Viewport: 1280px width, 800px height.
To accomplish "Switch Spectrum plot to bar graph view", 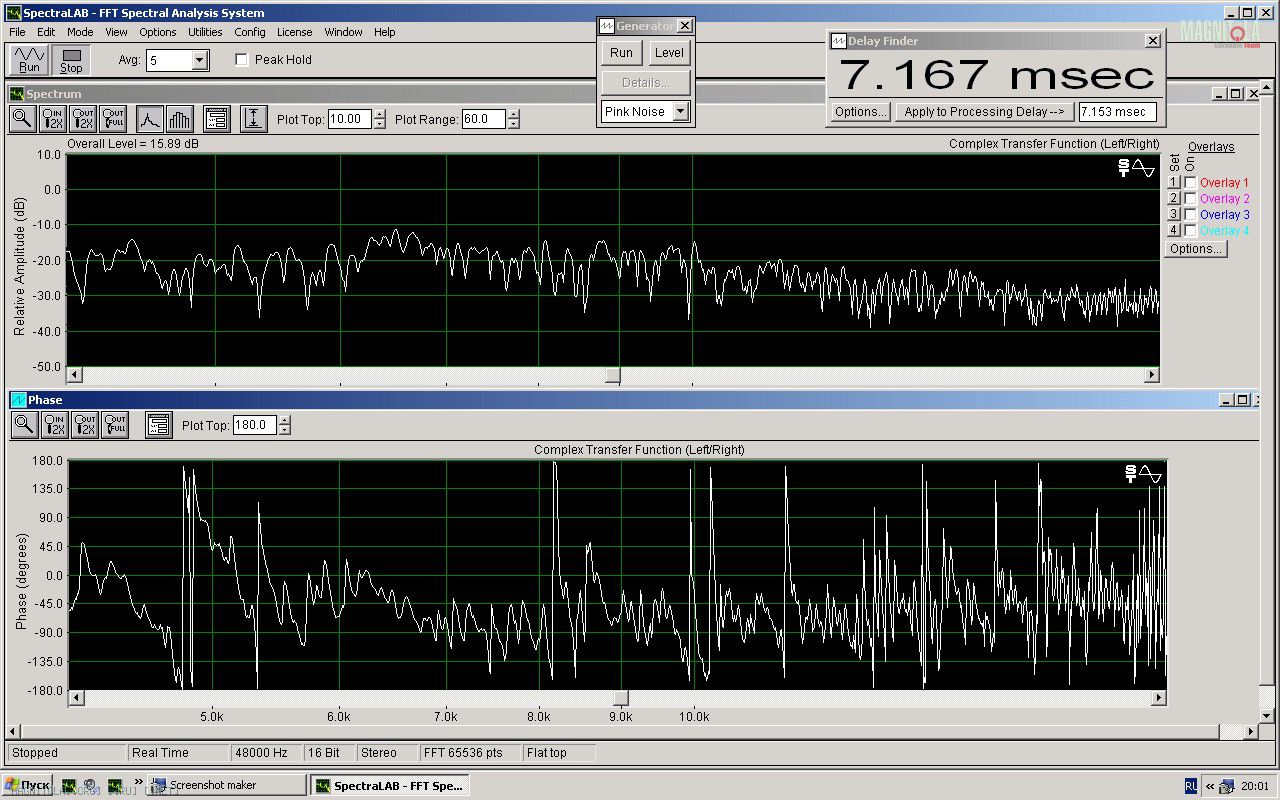I will click(x=180, y=119).
